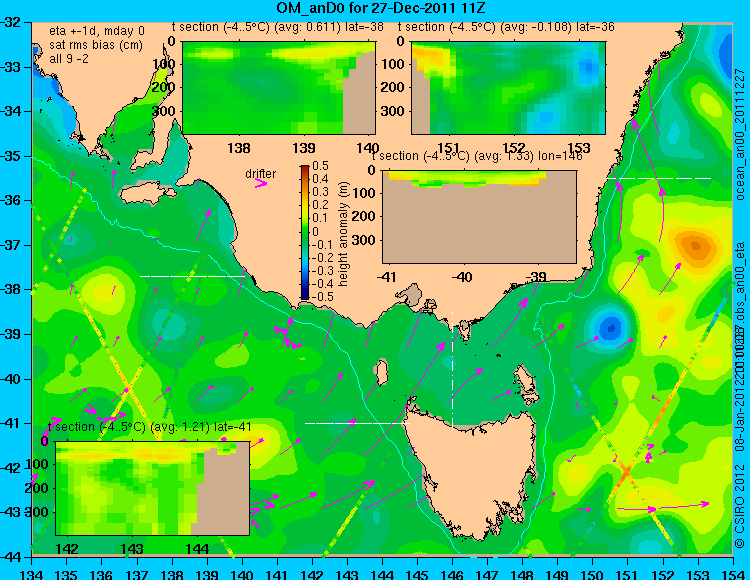Click the 139 tick label under the lat=-38 section
Screen dimensions: 750x580
304,148
